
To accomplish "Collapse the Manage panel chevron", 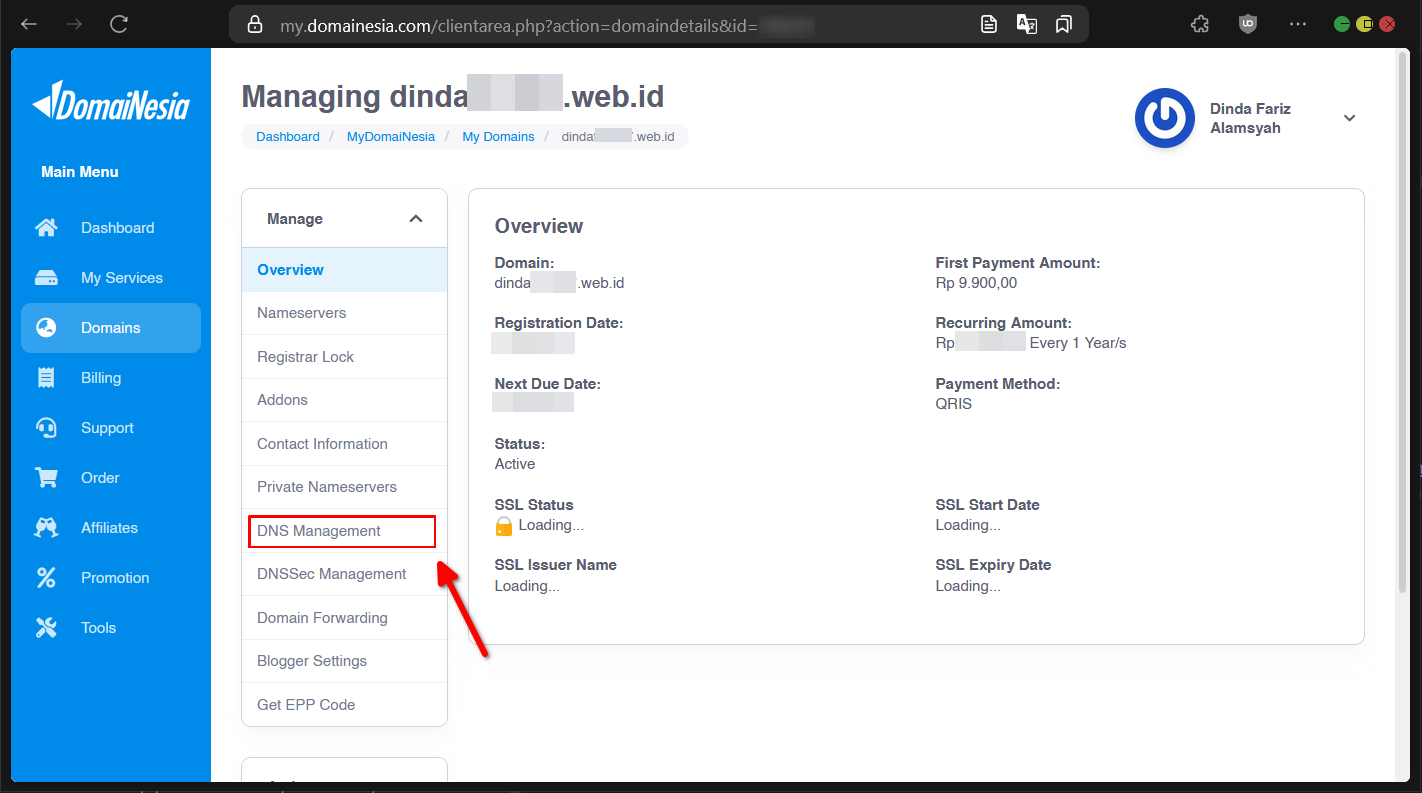I will 416,219.
